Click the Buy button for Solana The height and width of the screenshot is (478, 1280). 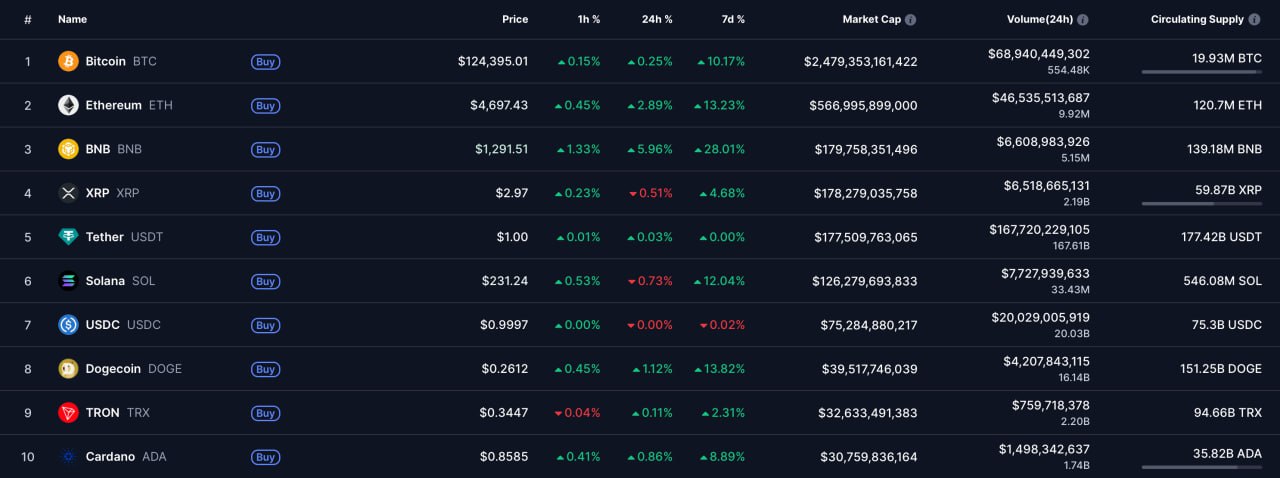pyautogui.click(x=265, y=281)
